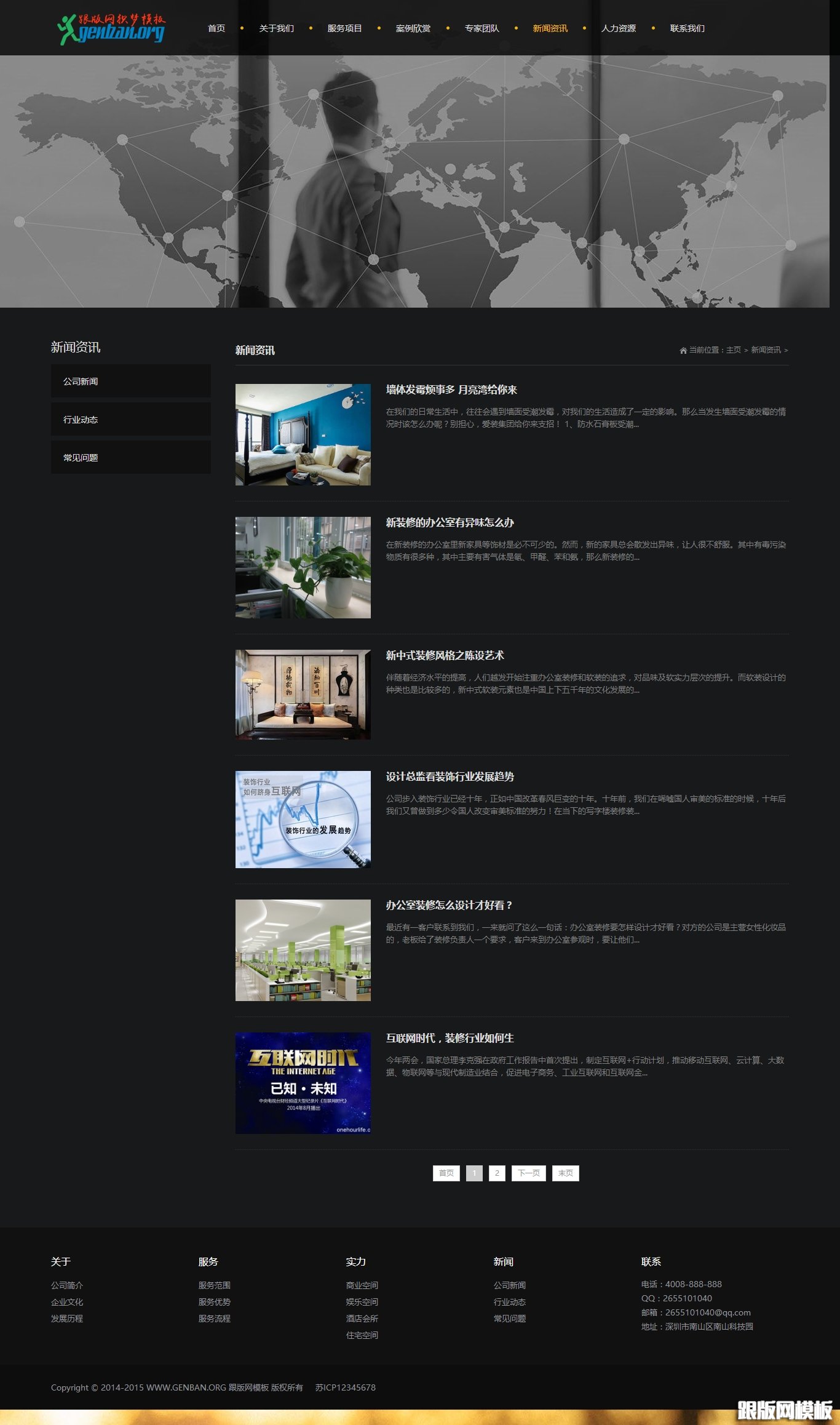Go to page 2 of news
The image size is (840, 1425).
coord(497,1173)
